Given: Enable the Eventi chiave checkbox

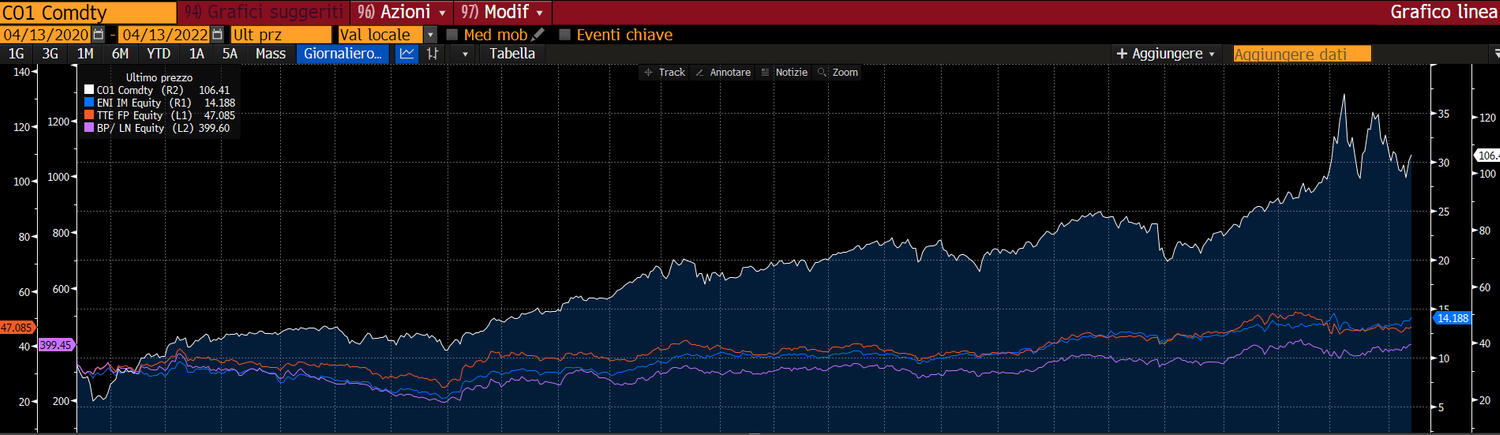Looking at the screenshot, I should click(x=565, y=34).
